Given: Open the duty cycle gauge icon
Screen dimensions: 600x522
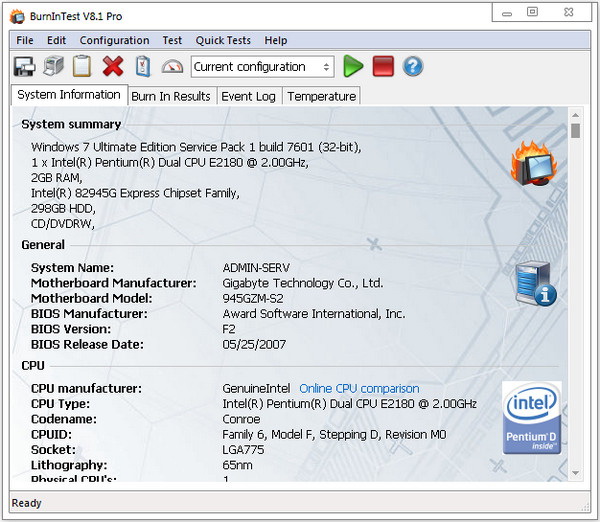Looking at the screenshot, I should point(172,67).
